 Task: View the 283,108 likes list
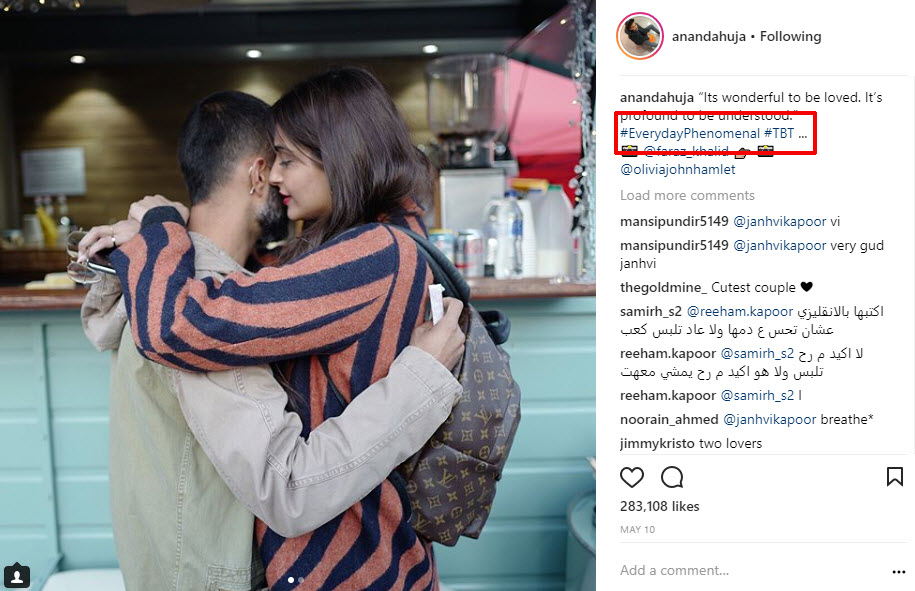click(659, 506)
